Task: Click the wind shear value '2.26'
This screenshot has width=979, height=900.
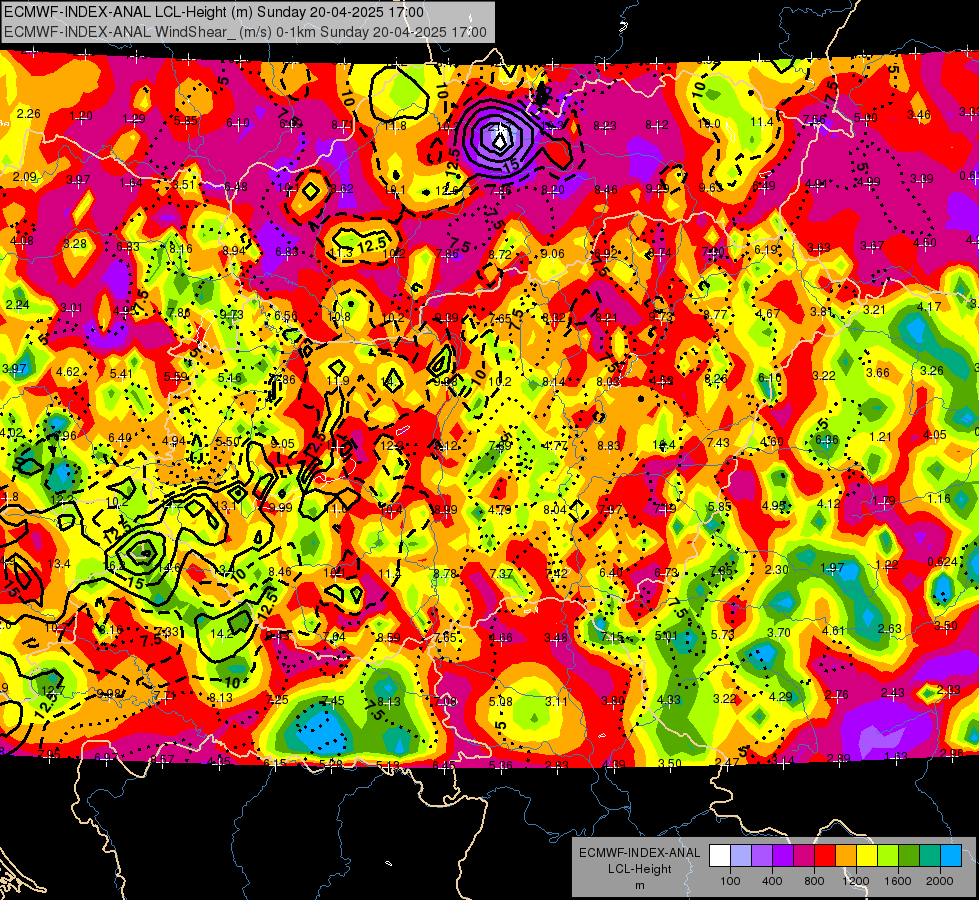Action: 29,114
